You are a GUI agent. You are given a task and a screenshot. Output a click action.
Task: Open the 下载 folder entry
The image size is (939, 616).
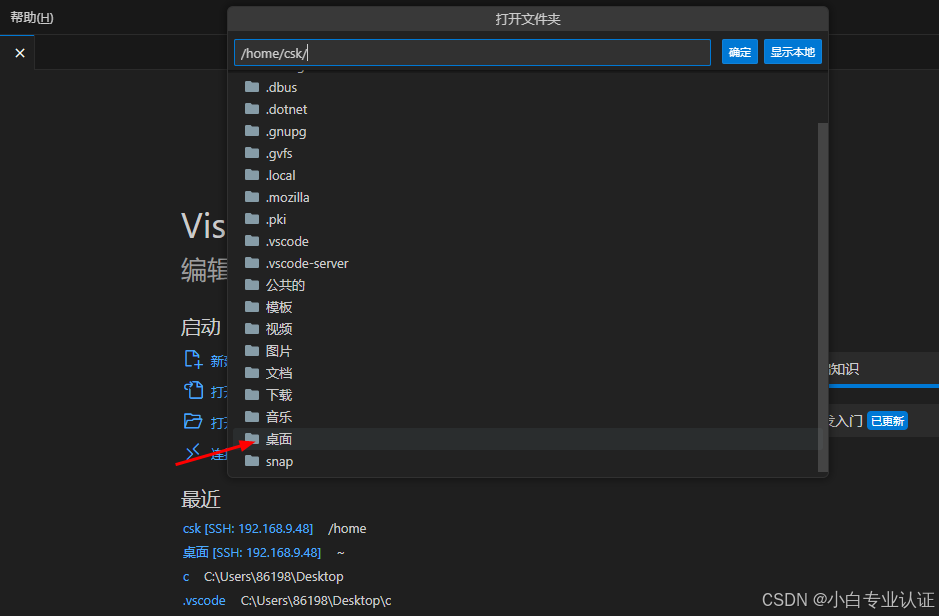coord(278,394)
